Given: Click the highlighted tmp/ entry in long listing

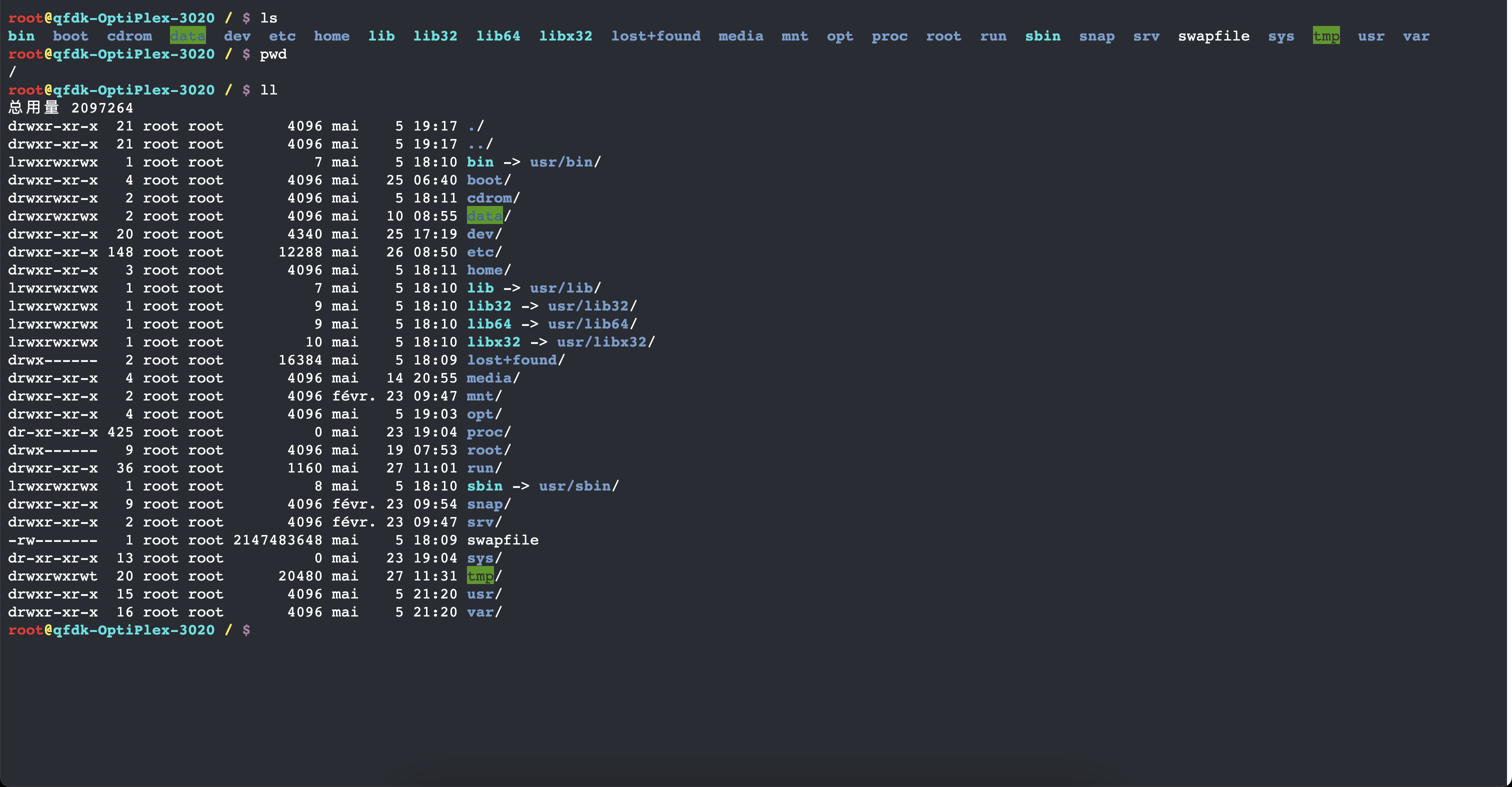Looking at the screenshot, I should [x=480, y=575].
